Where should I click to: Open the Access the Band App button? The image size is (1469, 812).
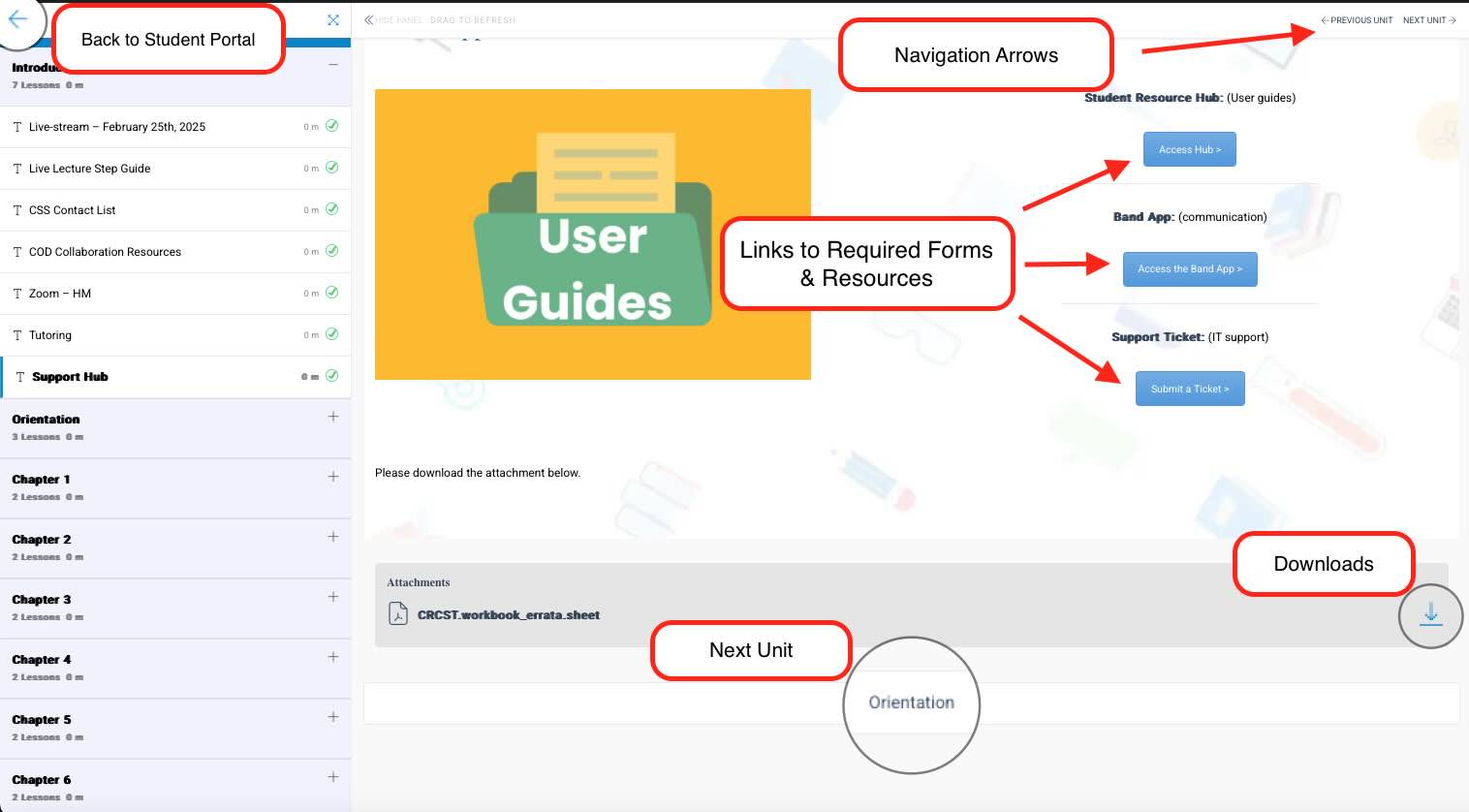pos(1190,268)
